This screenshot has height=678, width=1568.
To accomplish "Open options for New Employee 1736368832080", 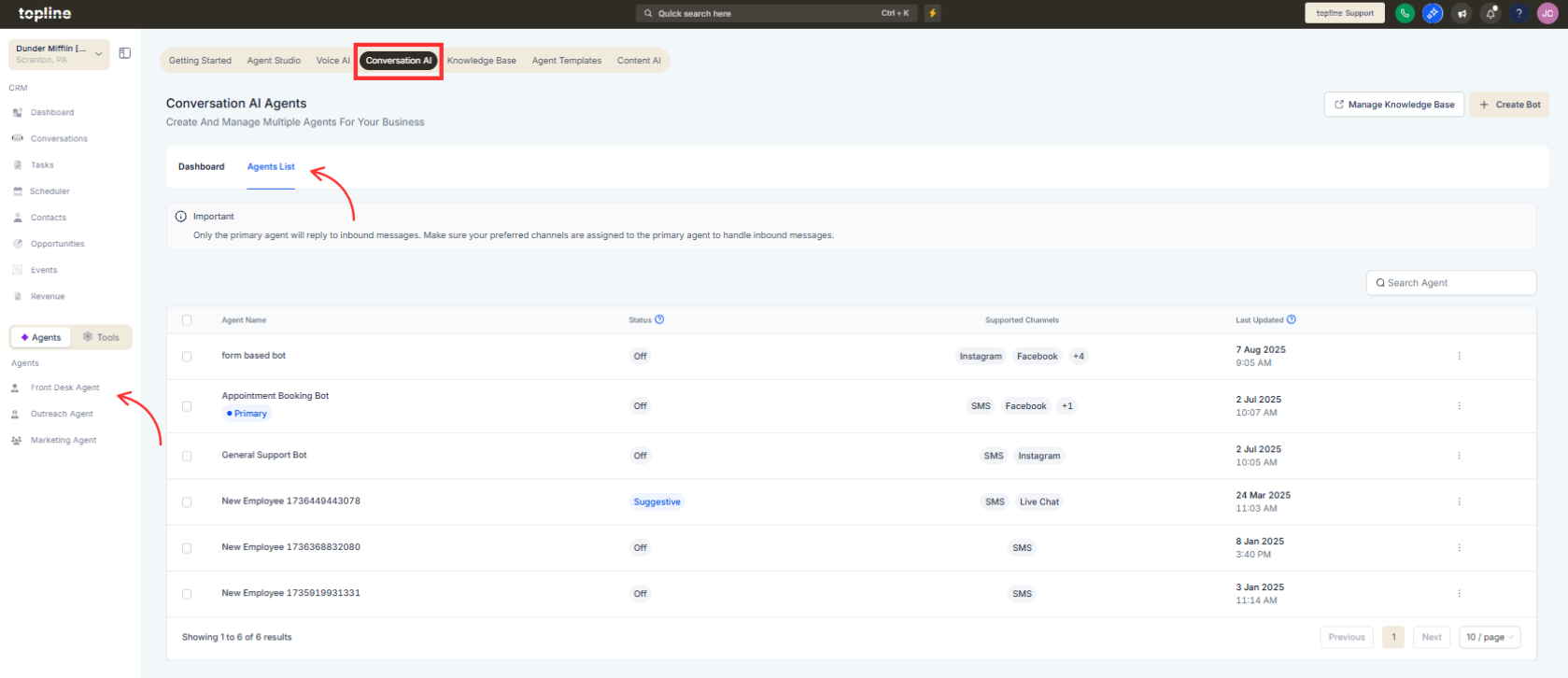I will tap(1459, 547).
